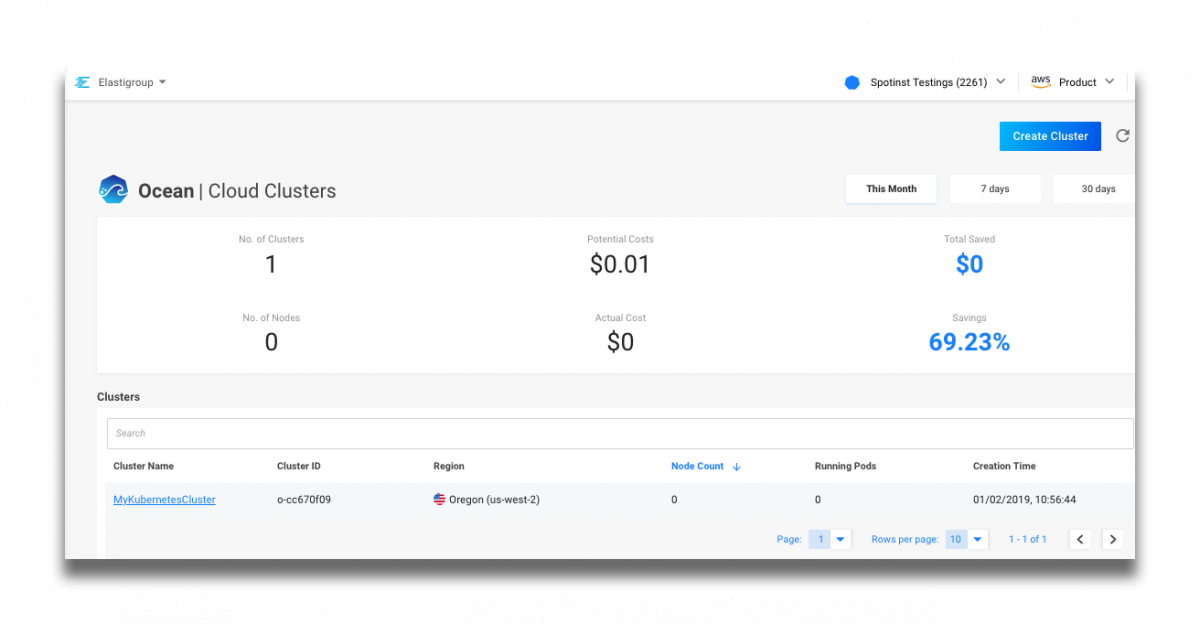Select the This Month time range
The height and width of the screenshot is (624, 1200).
point(891,189)
